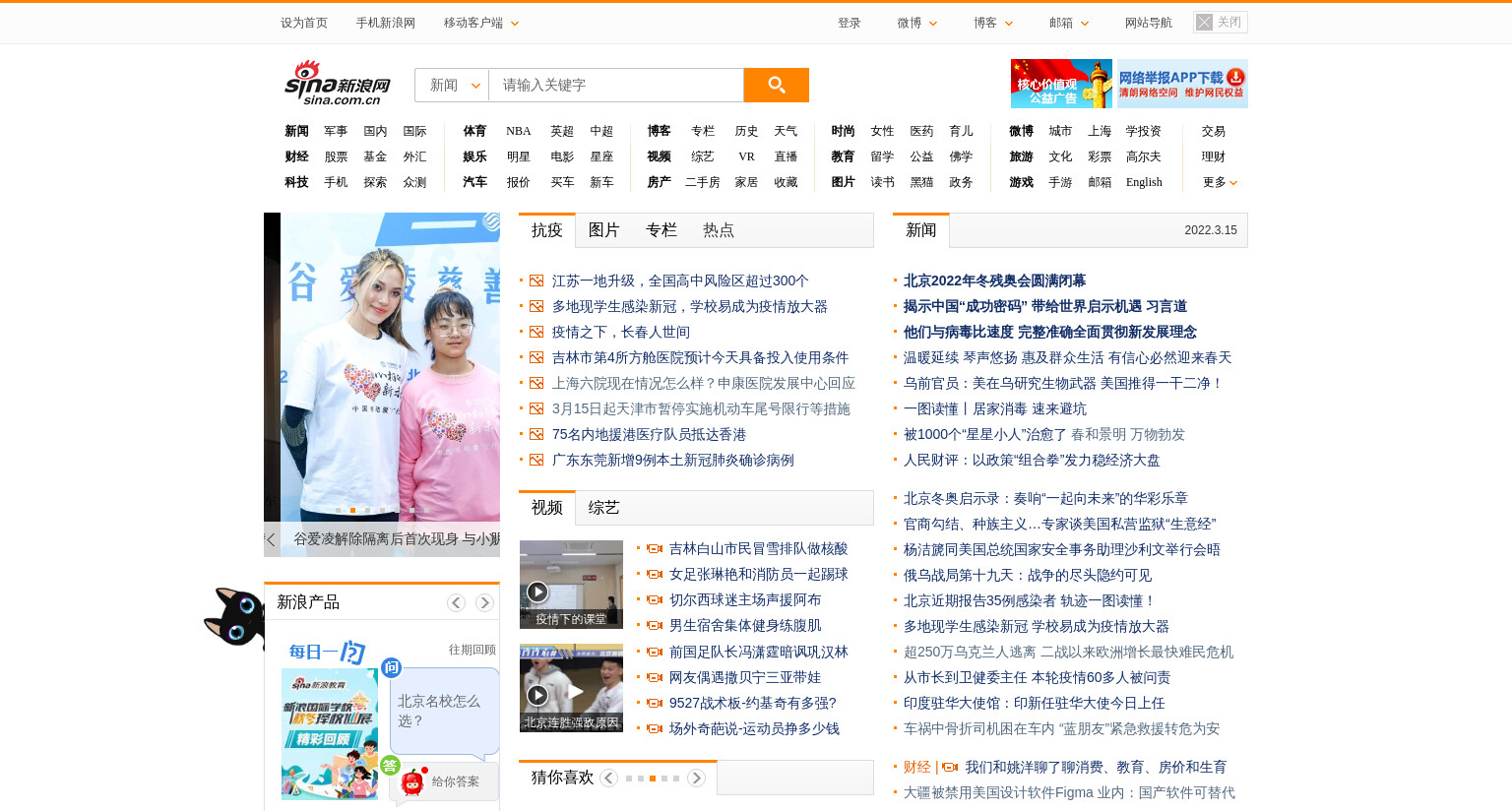Click the 登录 link

pos(850,23)
